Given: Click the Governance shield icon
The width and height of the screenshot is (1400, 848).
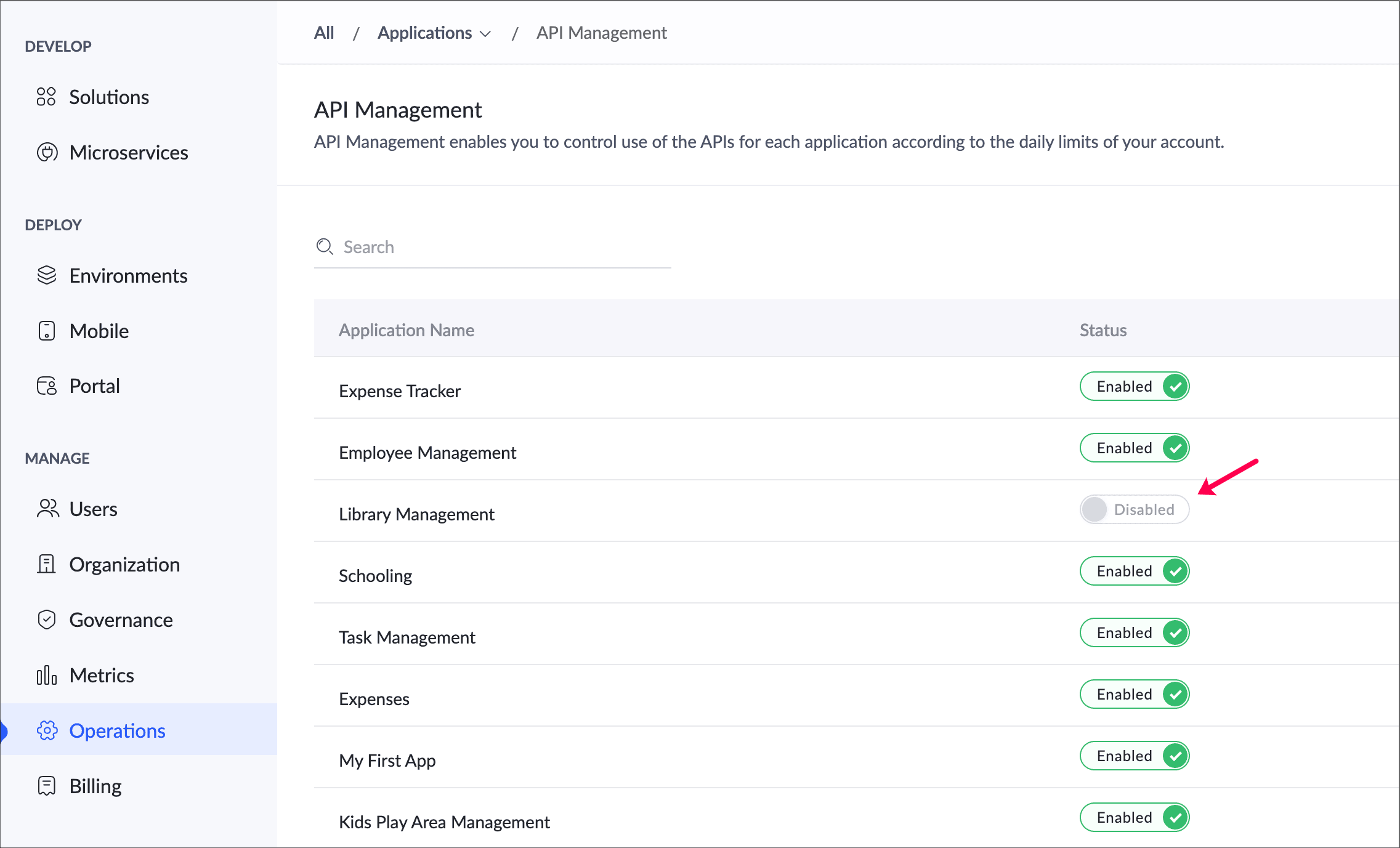Looking at the screenshot, I should coord(47,620).
